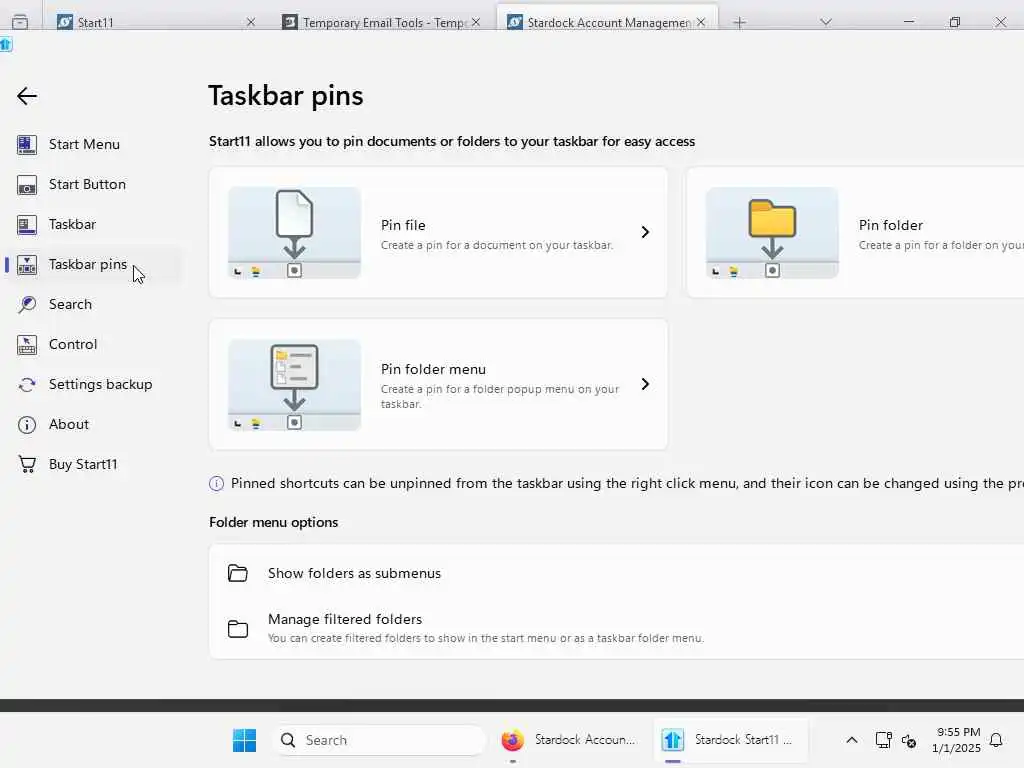Click the Stardock Start11 taskbar icon
The width and height of the screenshot is (1024, 768).
(672, 740)
